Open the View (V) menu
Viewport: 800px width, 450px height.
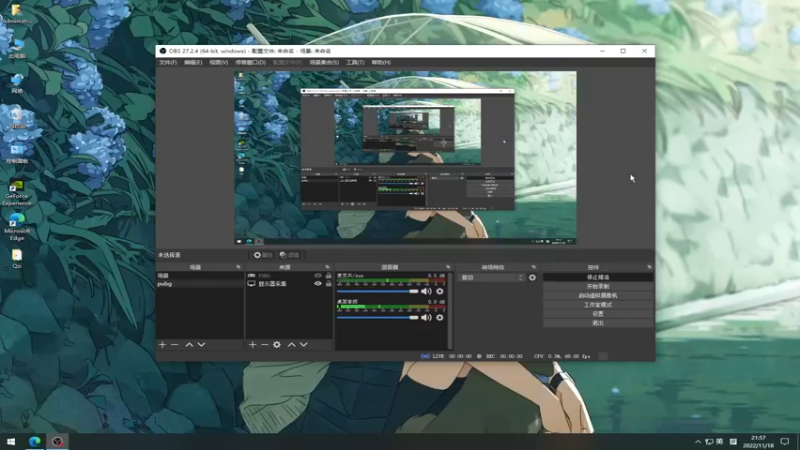click(x=218, y=62)
